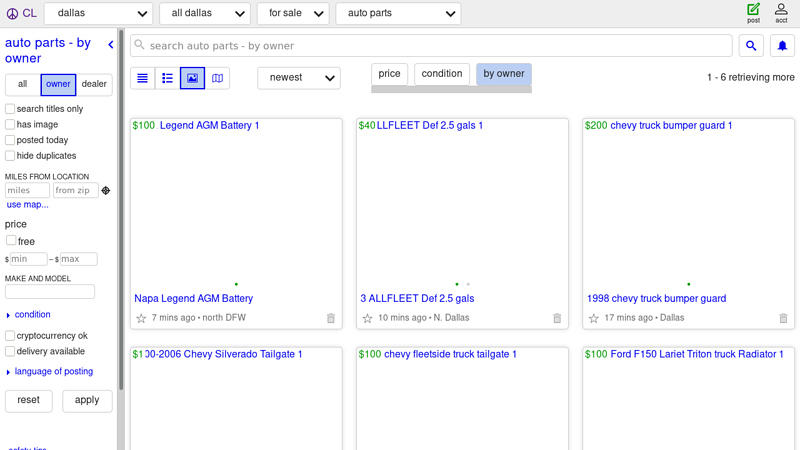800x450 pixels.
Task: Click the apply filters button
Action: pyautogui.click(x=87, y=401)
